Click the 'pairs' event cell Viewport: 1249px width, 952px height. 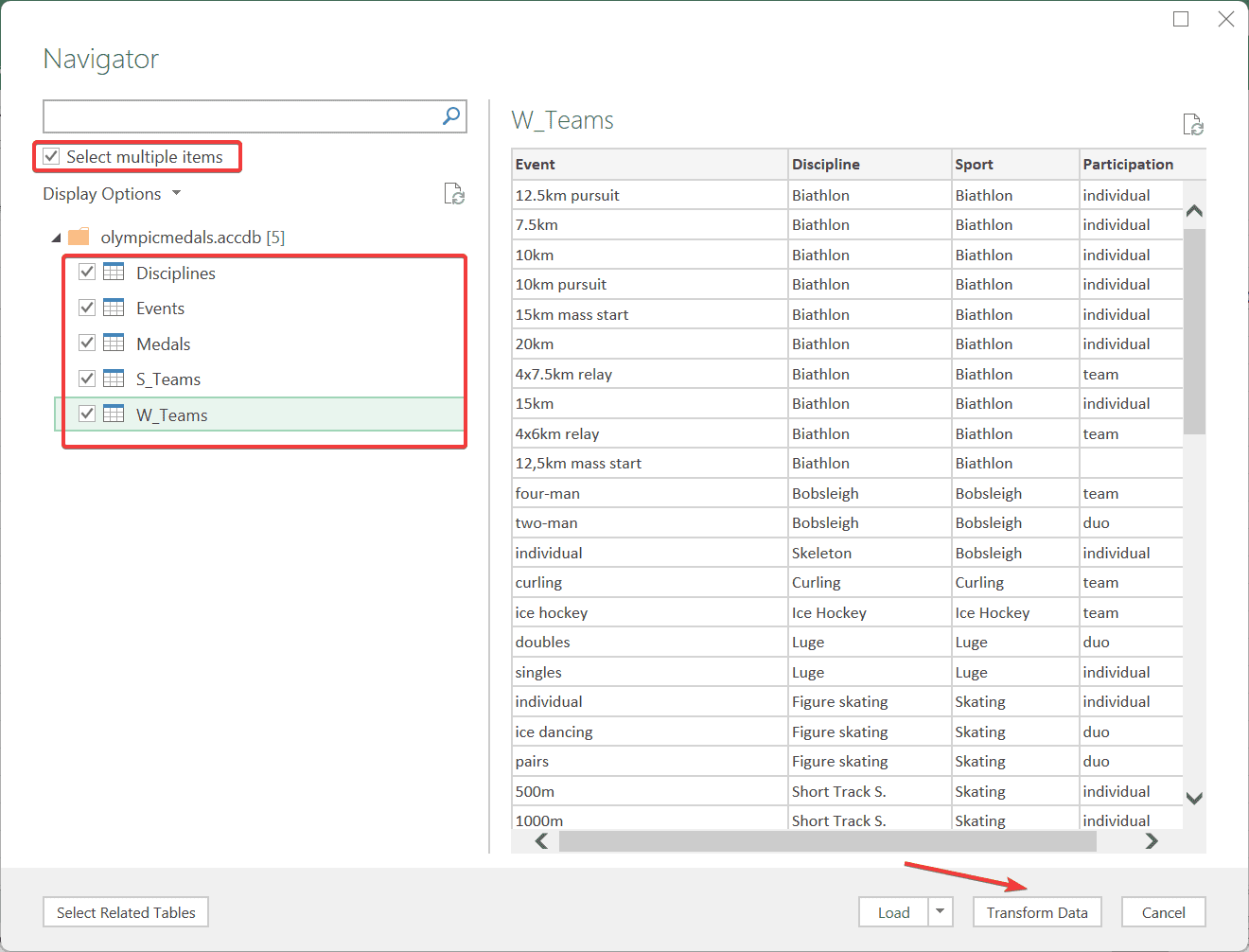pyautogui.click(x=649, y=761)
